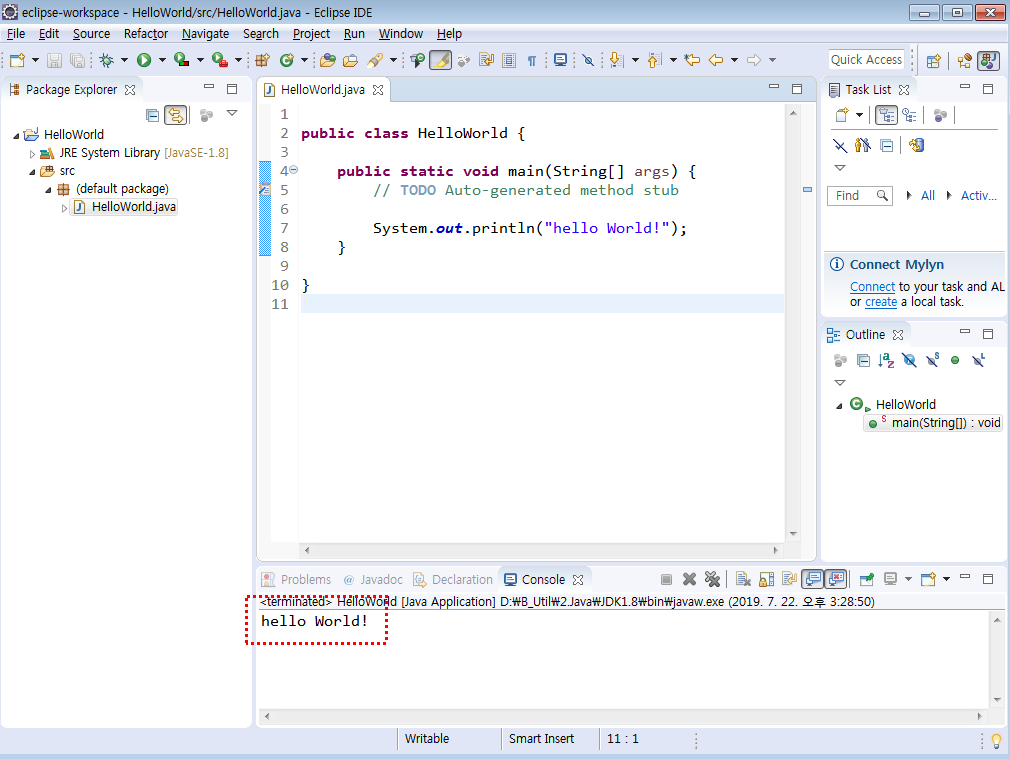Toggle Block Selection Mode icon
1010x759 pixels.
[x=509, y=60]
